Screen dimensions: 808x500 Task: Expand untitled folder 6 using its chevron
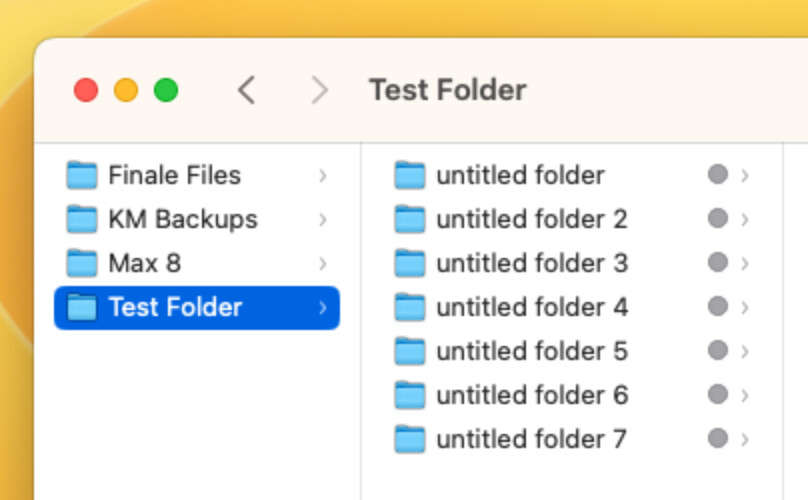point(745,395)
